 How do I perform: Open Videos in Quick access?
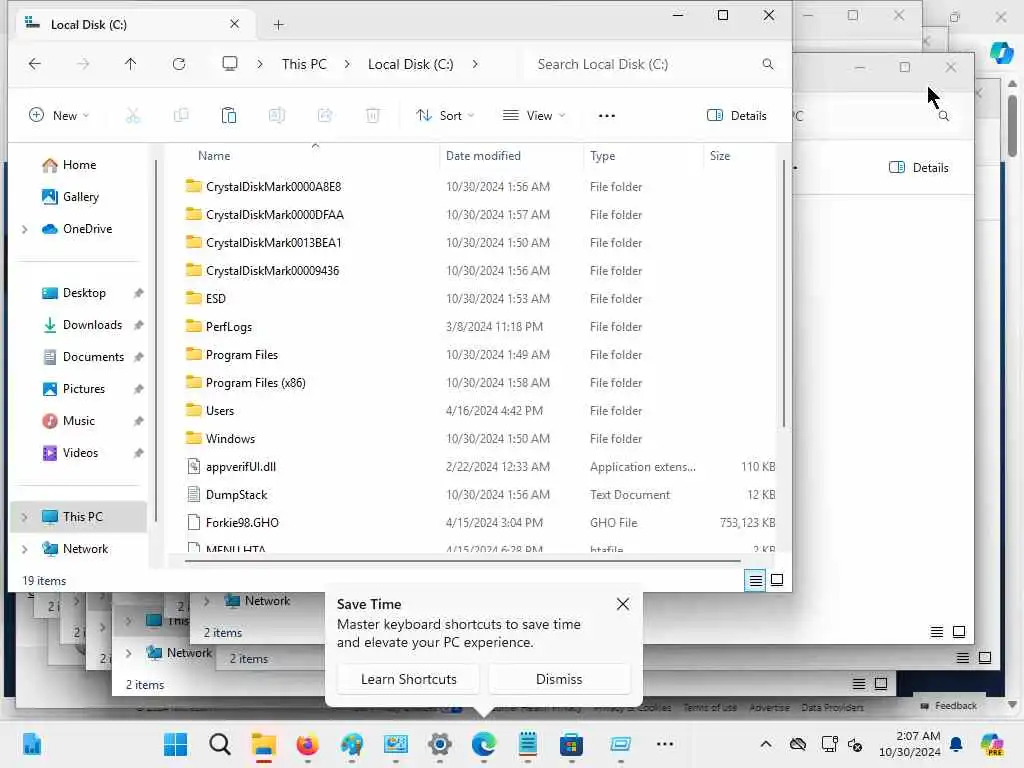tap(80, 453)
